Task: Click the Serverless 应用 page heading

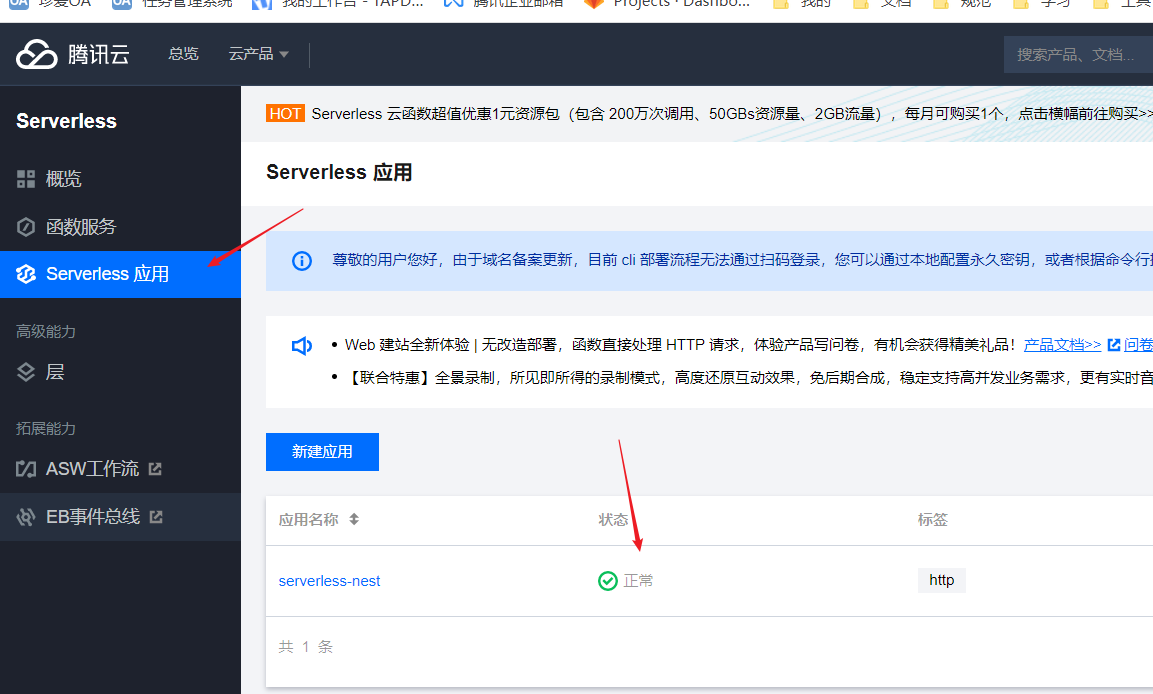Action: pos(339,172)
